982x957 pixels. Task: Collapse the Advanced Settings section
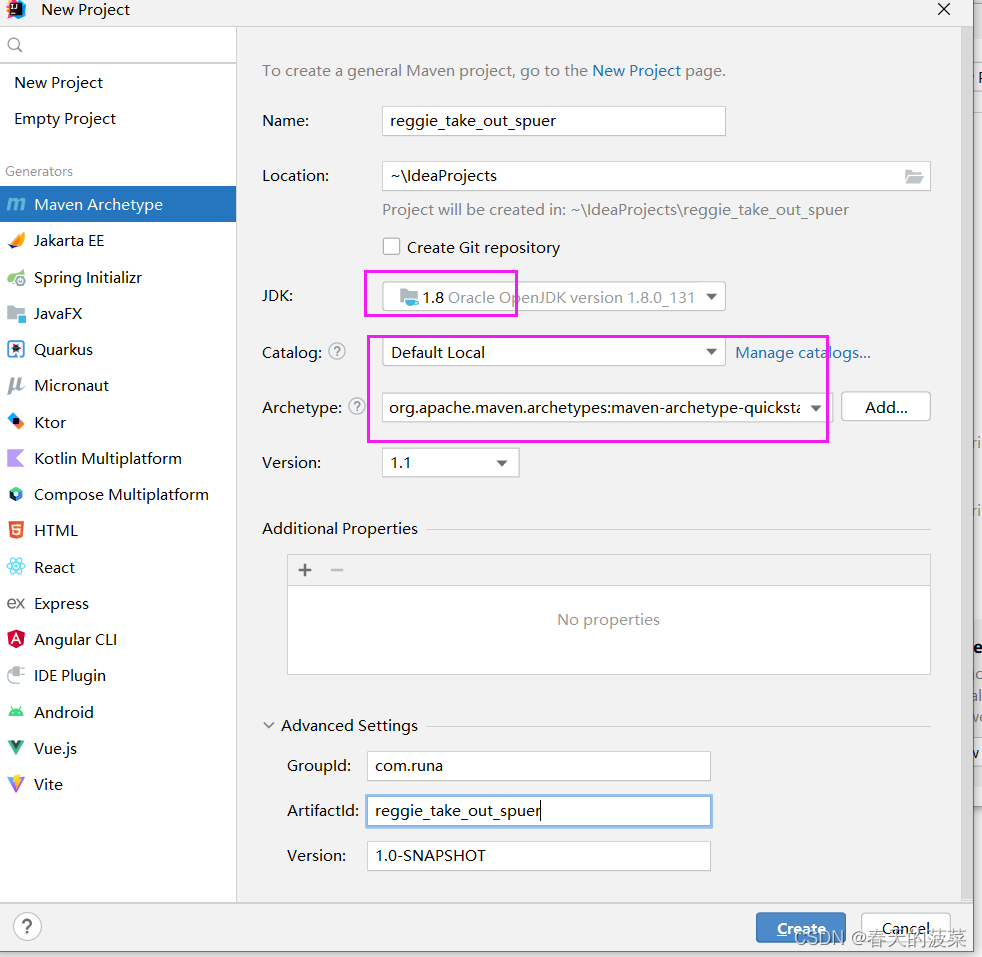click(x=269, y=725)
